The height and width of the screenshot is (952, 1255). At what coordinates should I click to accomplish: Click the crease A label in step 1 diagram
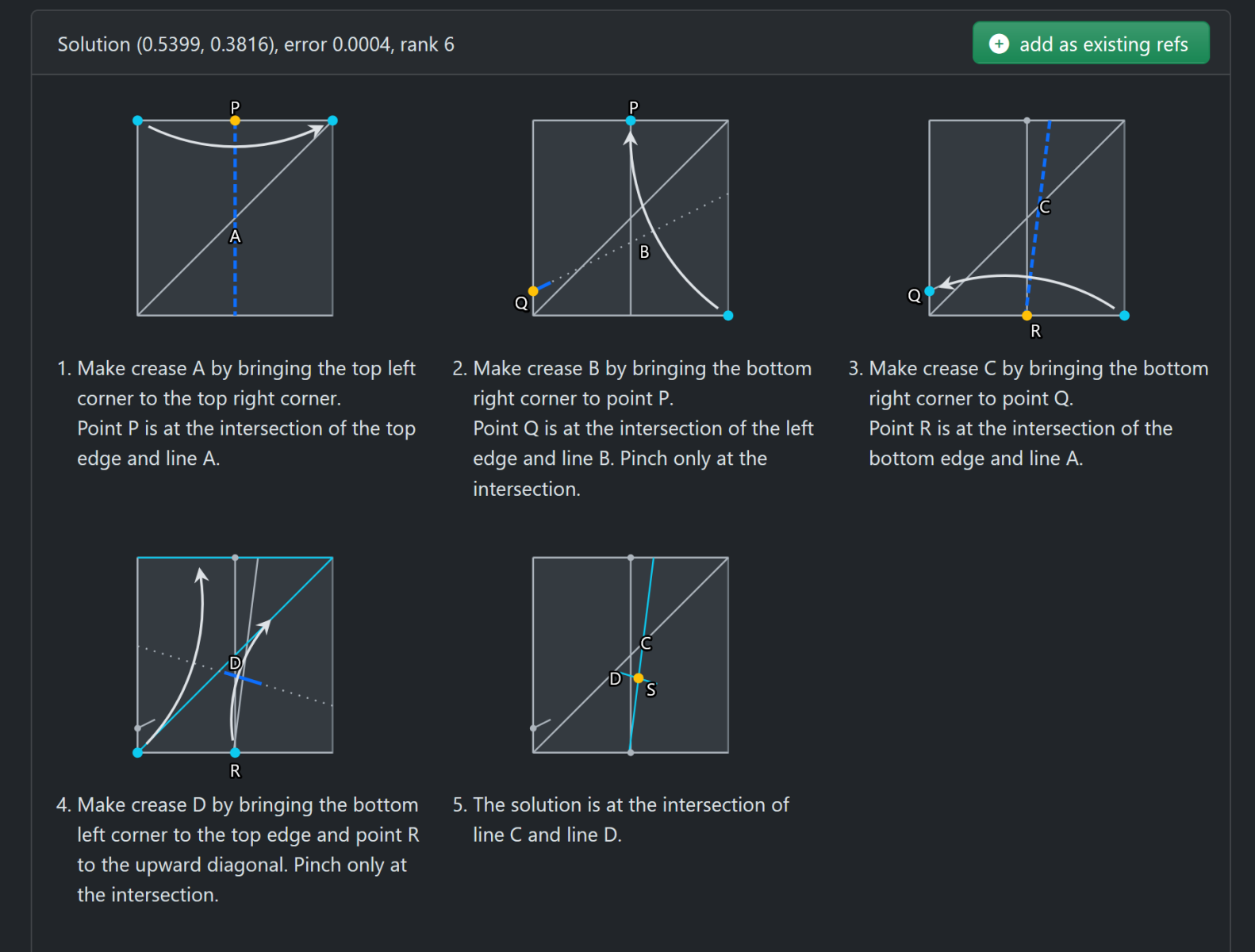235,236
